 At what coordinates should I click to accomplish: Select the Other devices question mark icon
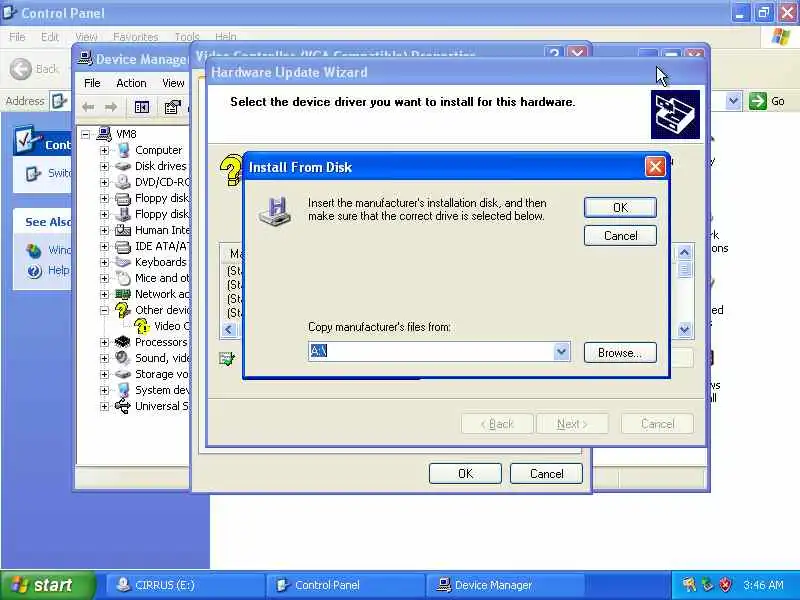(122, 310)
